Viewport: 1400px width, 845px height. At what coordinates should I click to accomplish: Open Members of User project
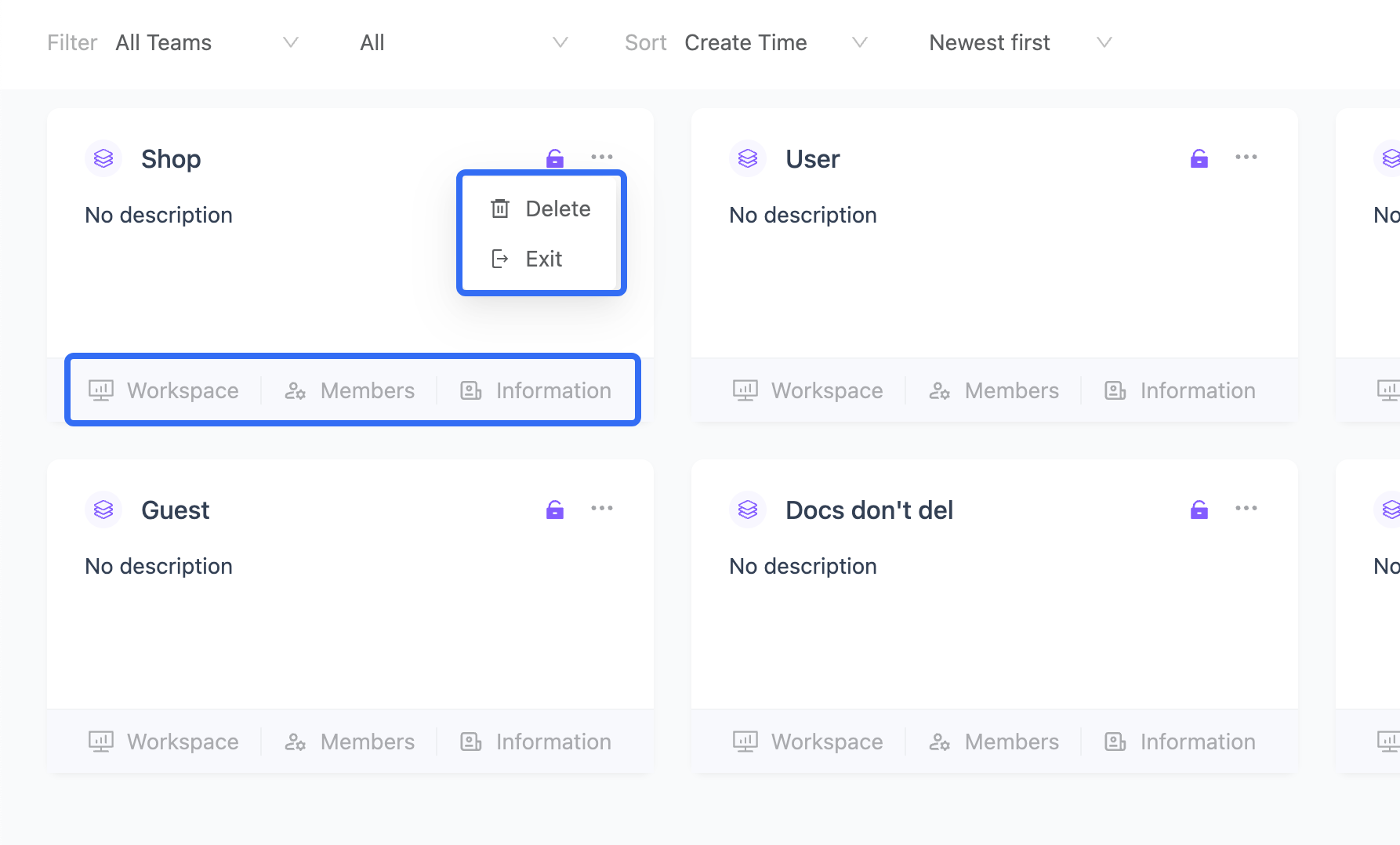pyautogui.click(x=994, y=390)
